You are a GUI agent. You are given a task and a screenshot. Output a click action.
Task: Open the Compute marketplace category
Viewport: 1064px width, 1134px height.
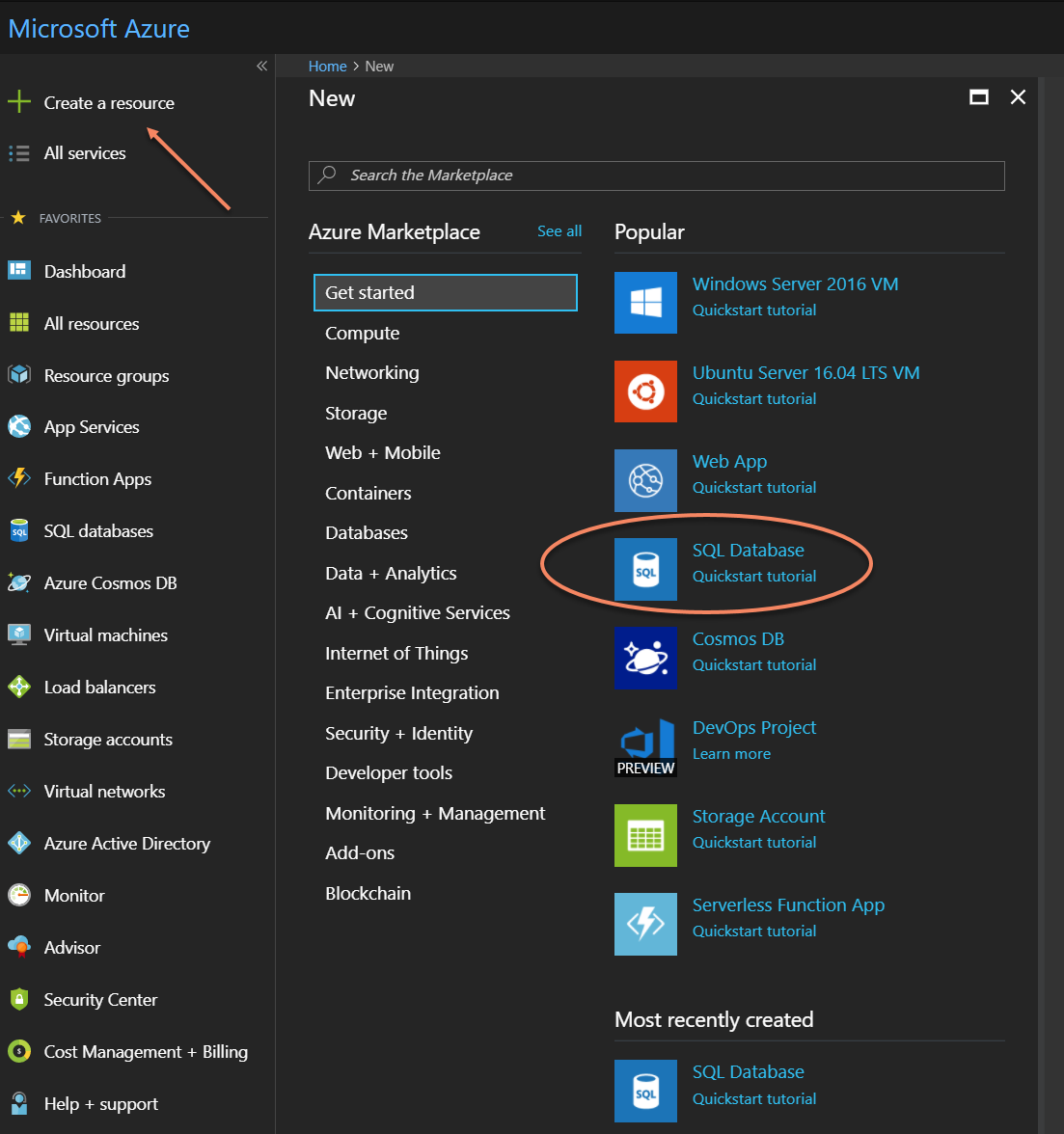pyautogui.click(x=363, y=334)
